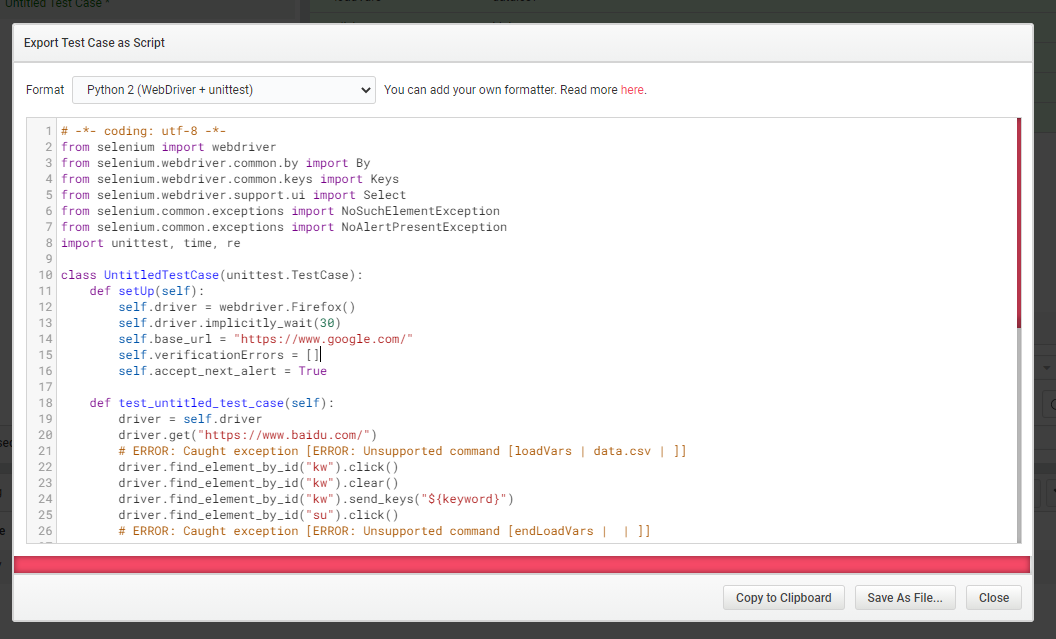Close the export dialog
Image resolution: width=1056 pixels, height=639 pixels.
(x=993, y=597)
